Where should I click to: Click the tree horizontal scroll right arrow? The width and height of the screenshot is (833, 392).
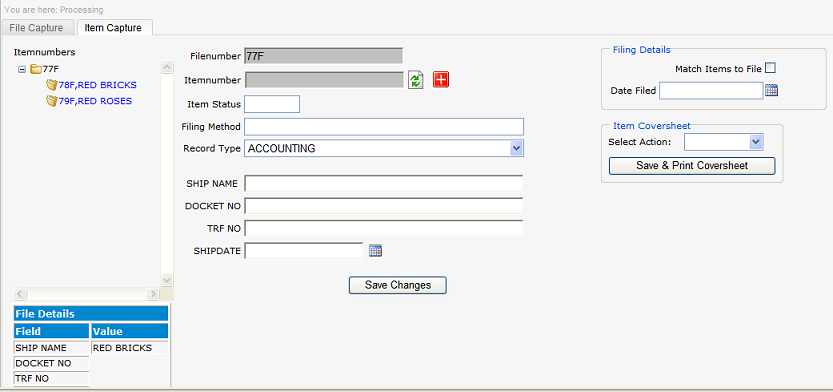(153, 294)
